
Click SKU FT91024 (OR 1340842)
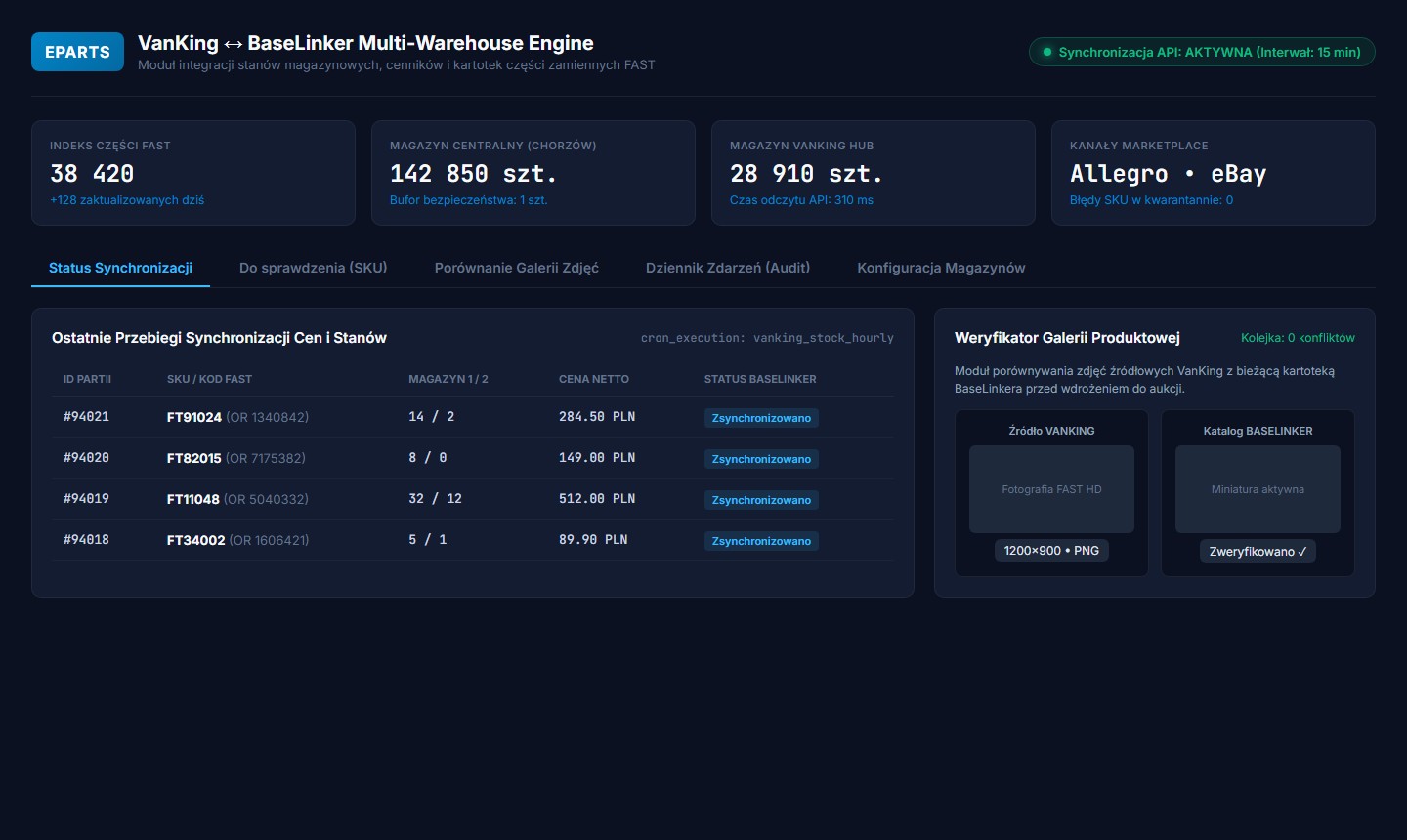[237, 417]
